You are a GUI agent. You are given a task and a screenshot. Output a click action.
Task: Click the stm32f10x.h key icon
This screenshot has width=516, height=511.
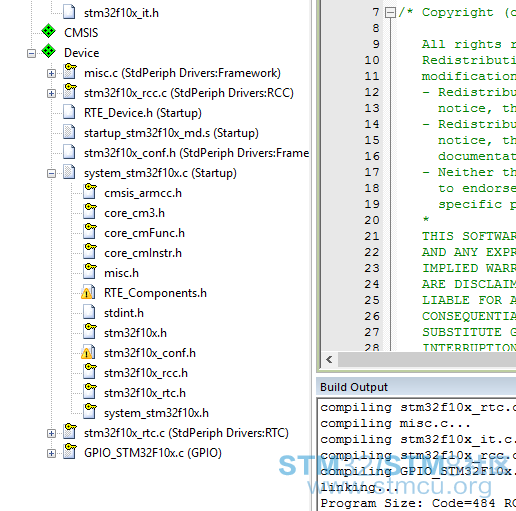[x=90, y=331]
